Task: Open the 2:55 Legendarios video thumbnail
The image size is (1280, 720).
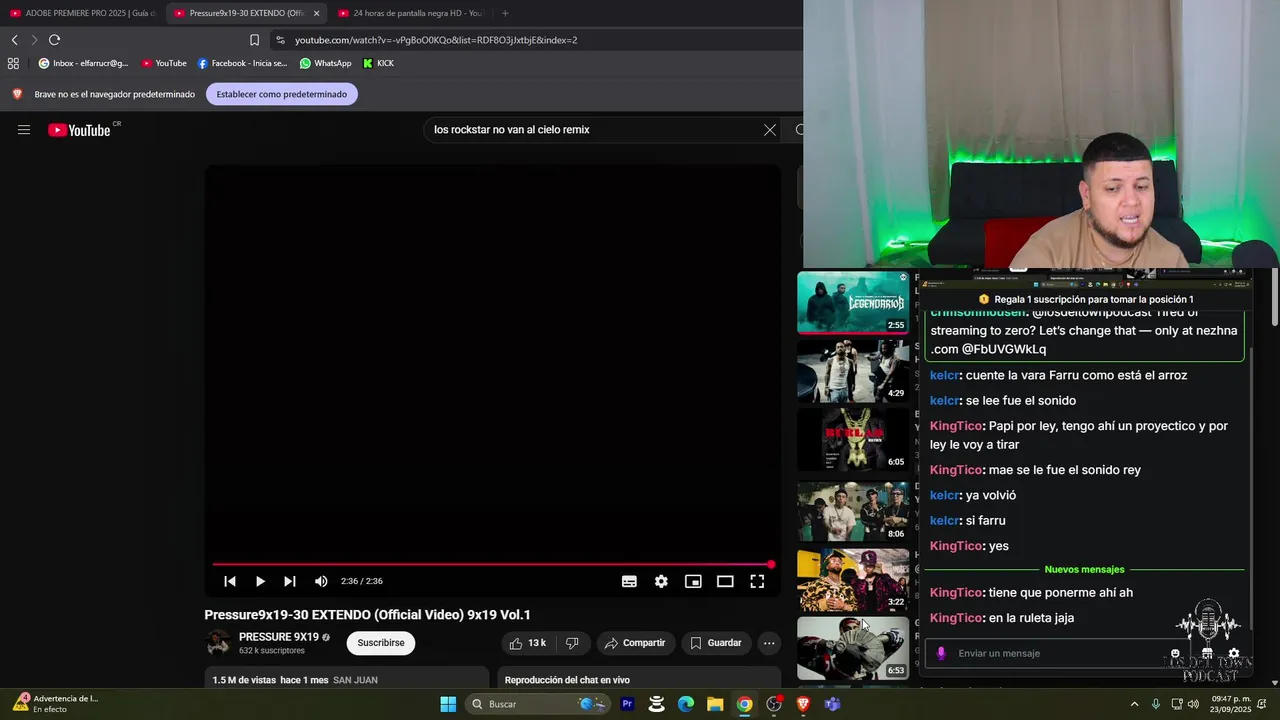Action: tap(853, 302)
